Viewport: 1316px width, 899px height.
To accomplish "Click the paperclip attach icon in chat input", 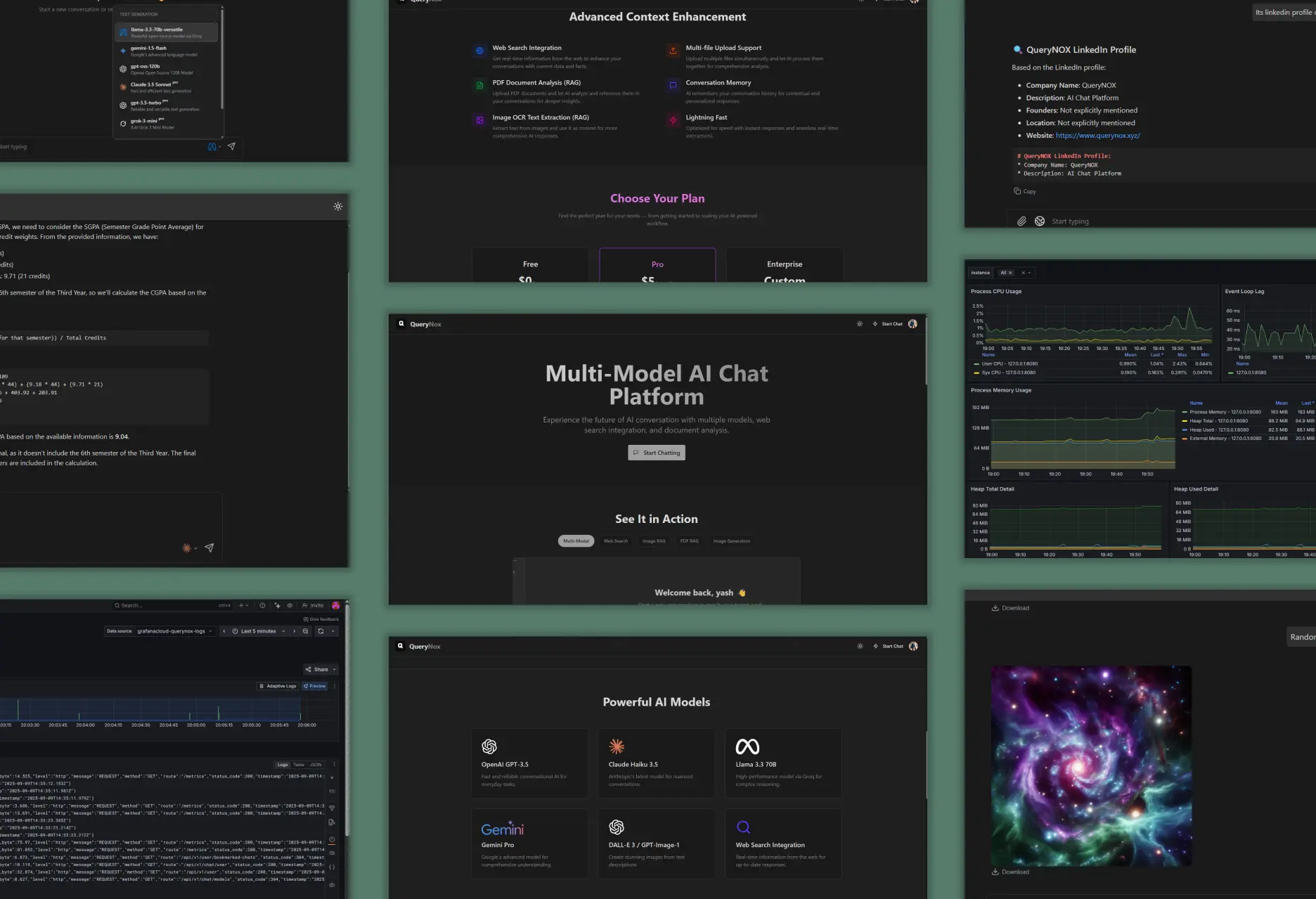I will (1021, 221).
